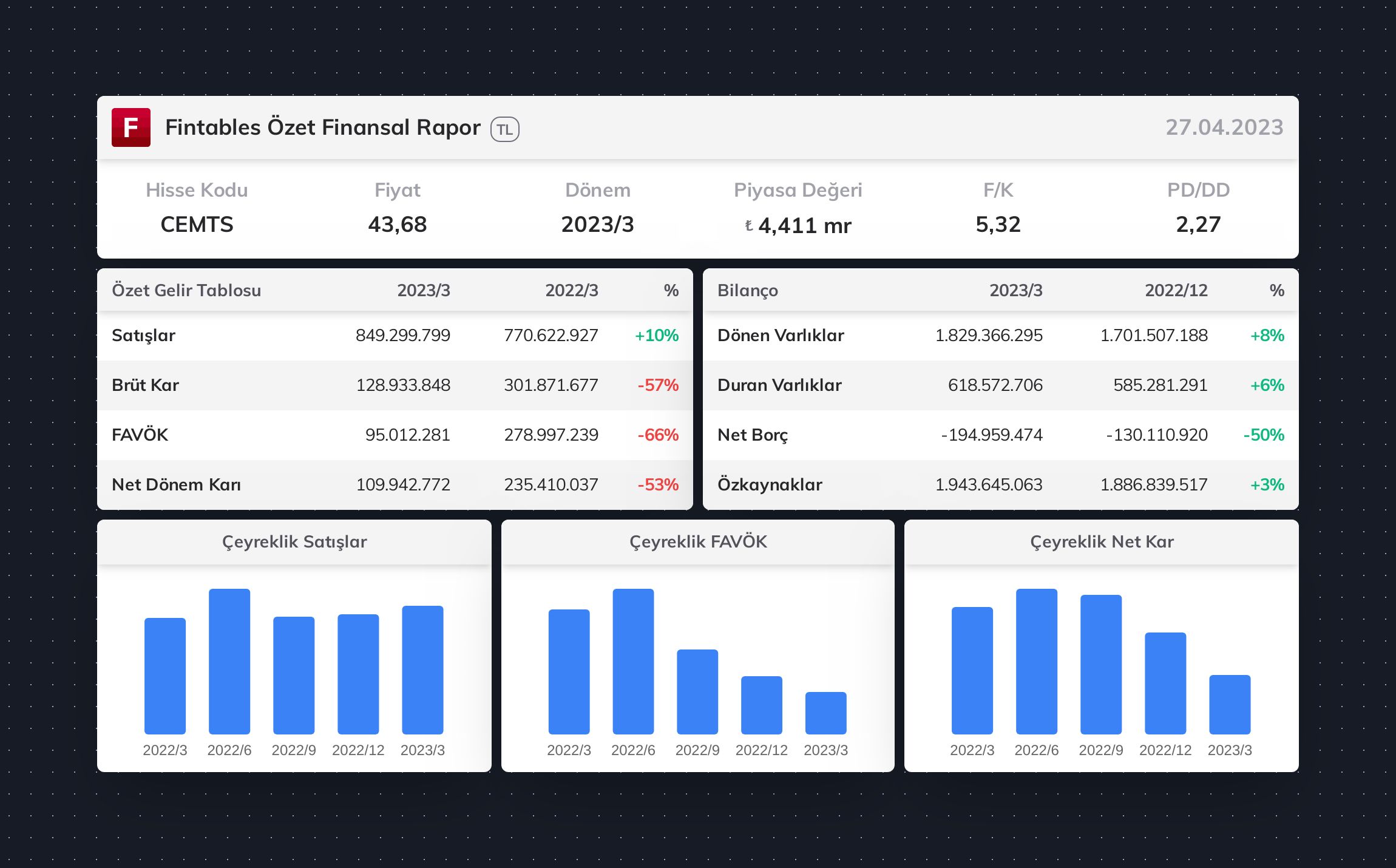This screenshot has height=868, width=1396.
Task: Click the 2022/12 bar in Çeyreklik Net Kar
Action: click(1165, 683)
